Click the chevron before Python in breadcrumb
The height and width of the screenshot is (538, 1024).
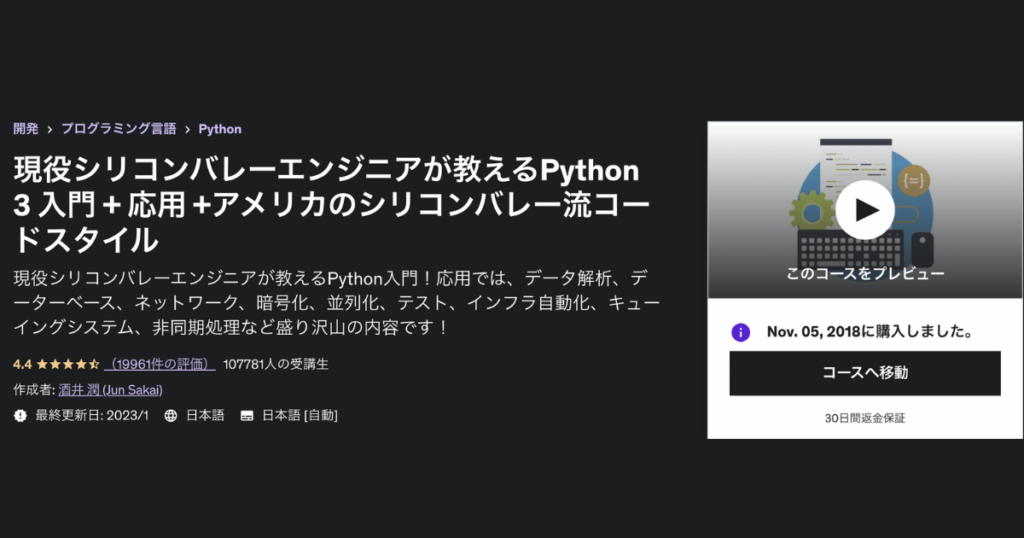187,129
